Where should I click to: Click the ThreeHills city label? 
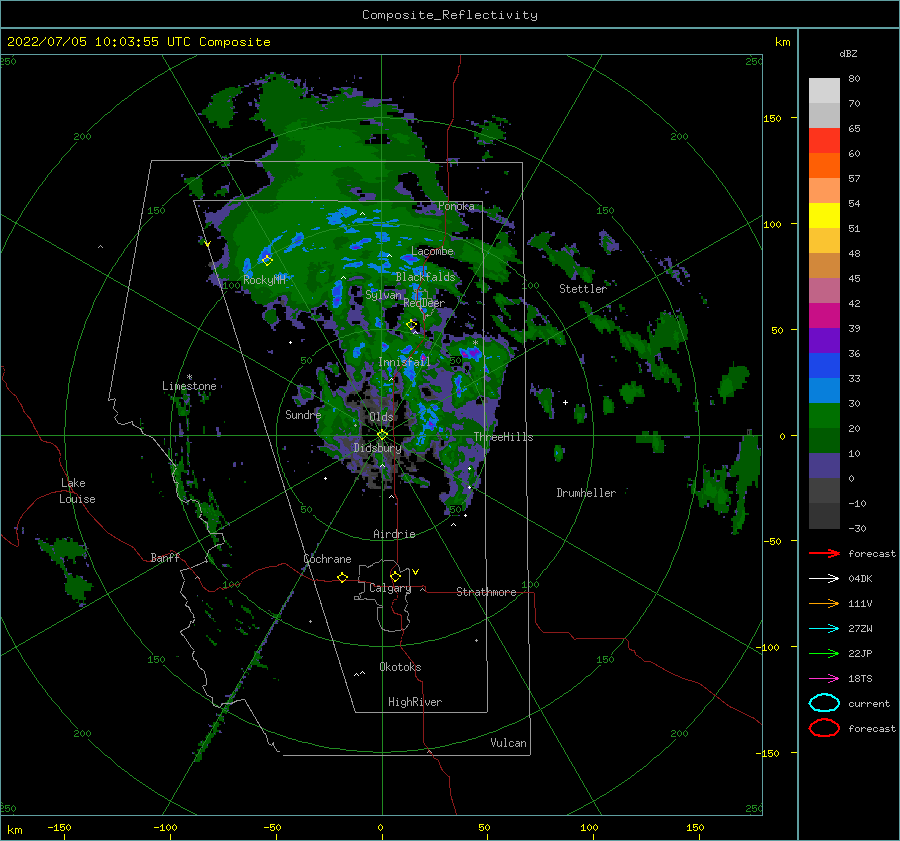[503, 437]
